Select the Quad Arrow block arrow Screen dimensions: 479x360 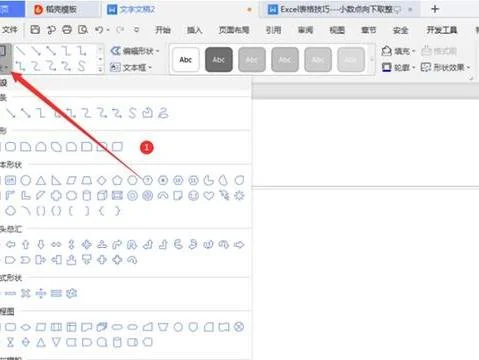click(x=87, y=245)
